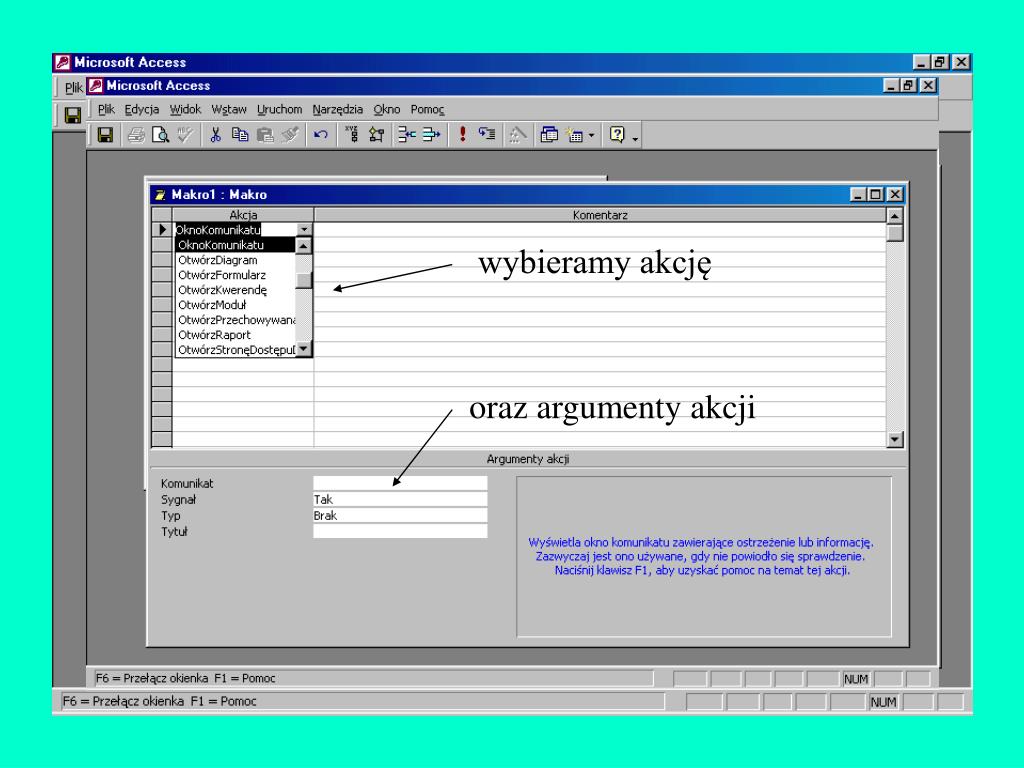This screenshot has height=768, width=1024.
Task: Open the Okno menu
Action: [387, 109]
